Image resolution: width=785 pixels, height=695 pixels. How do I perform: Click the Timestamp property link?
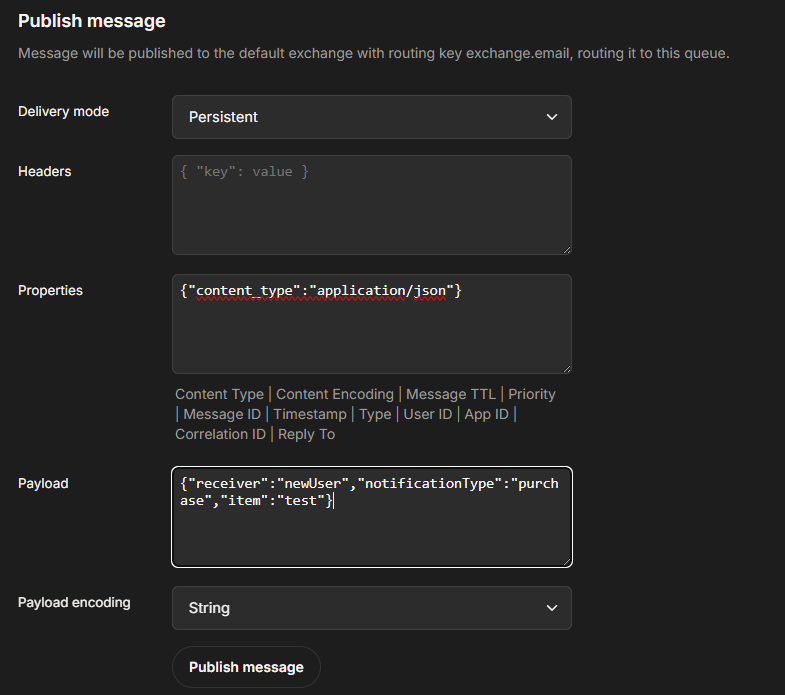(310, 414)
